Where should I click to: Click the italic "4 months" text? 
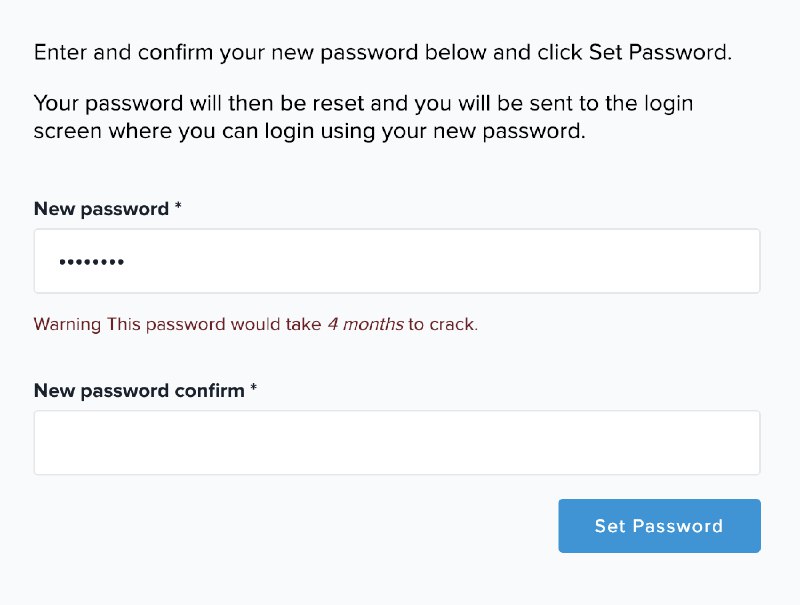click(365, 324)
